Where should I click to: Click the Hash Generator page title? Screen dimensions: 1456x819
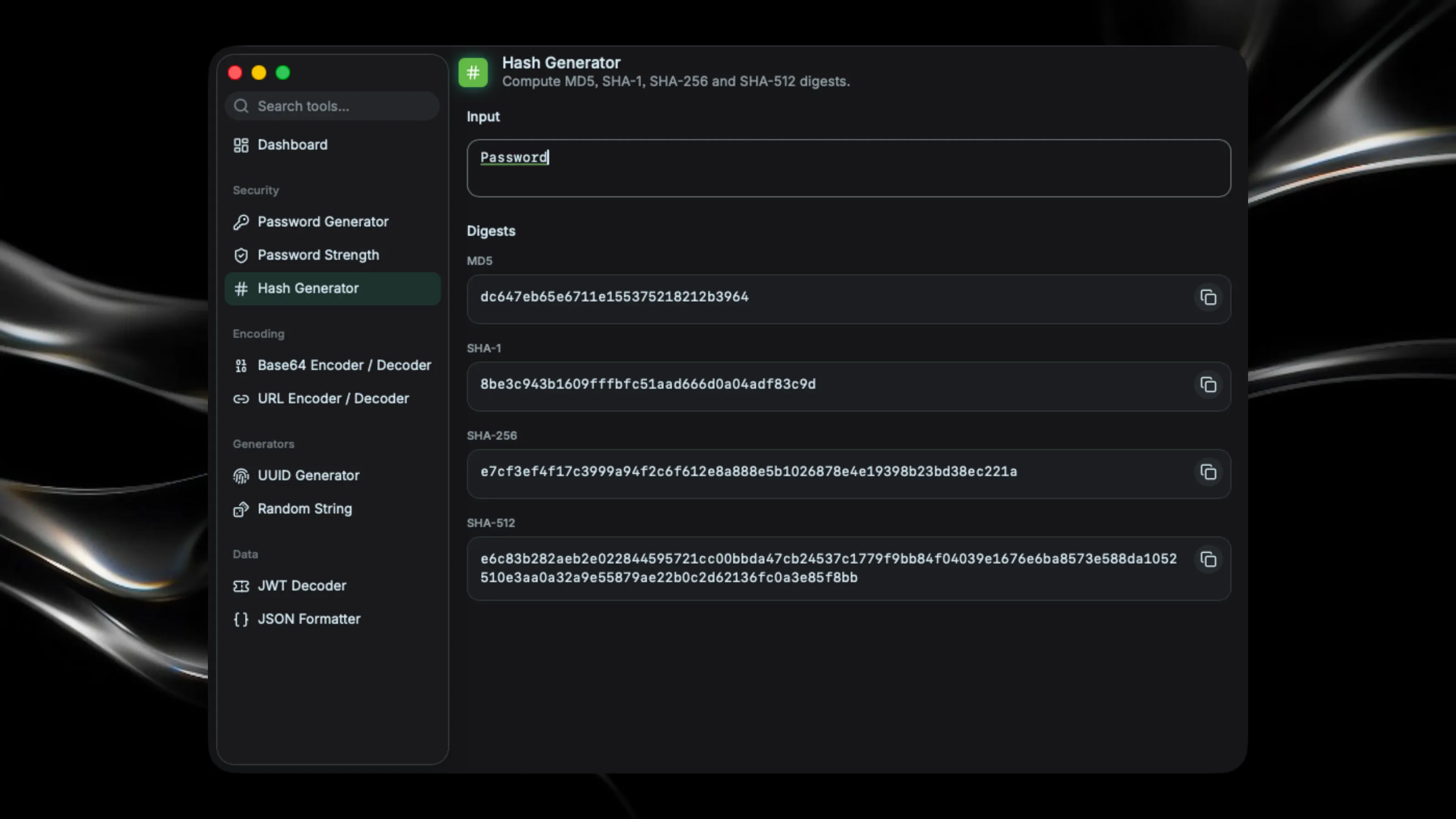[561, 63]
